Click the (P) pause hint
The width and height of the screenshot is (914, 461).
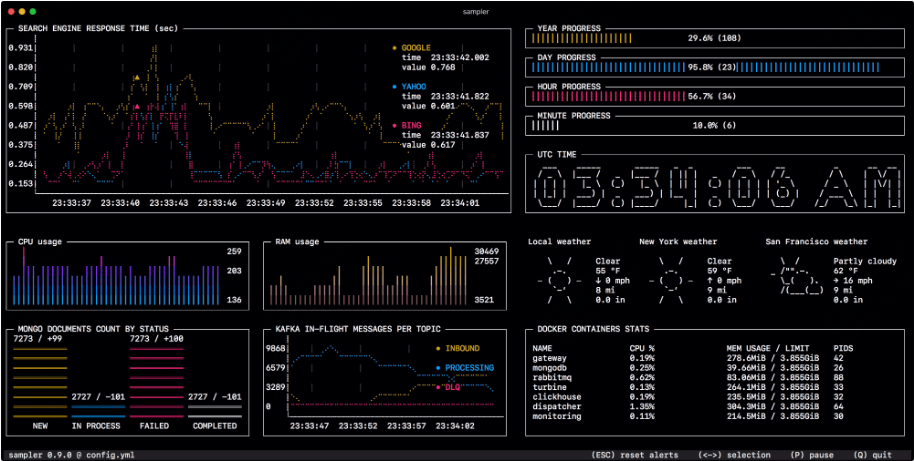[811, 454]
